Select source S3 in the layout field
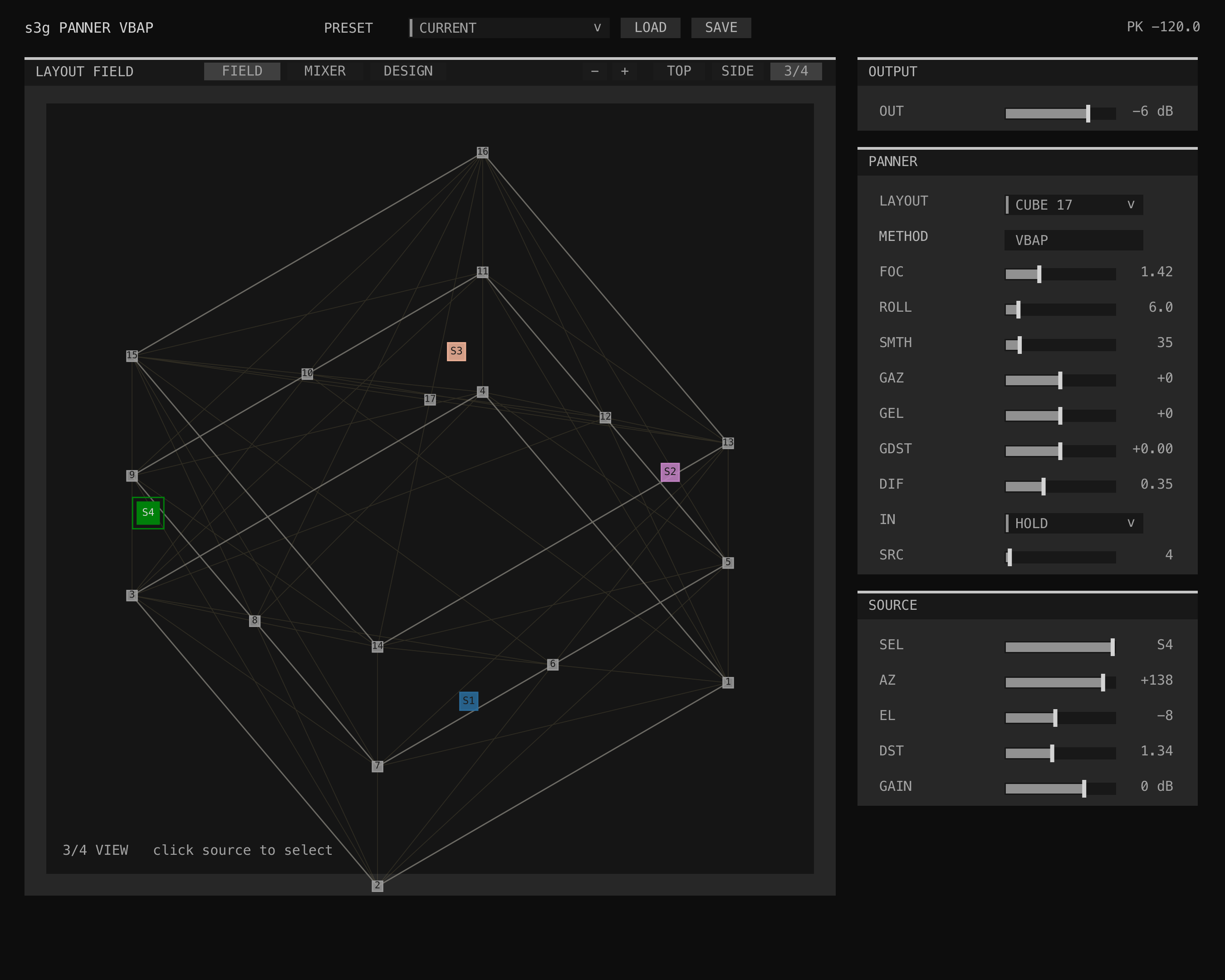This screenshot has width=1225, height=980. click(456, 351)
